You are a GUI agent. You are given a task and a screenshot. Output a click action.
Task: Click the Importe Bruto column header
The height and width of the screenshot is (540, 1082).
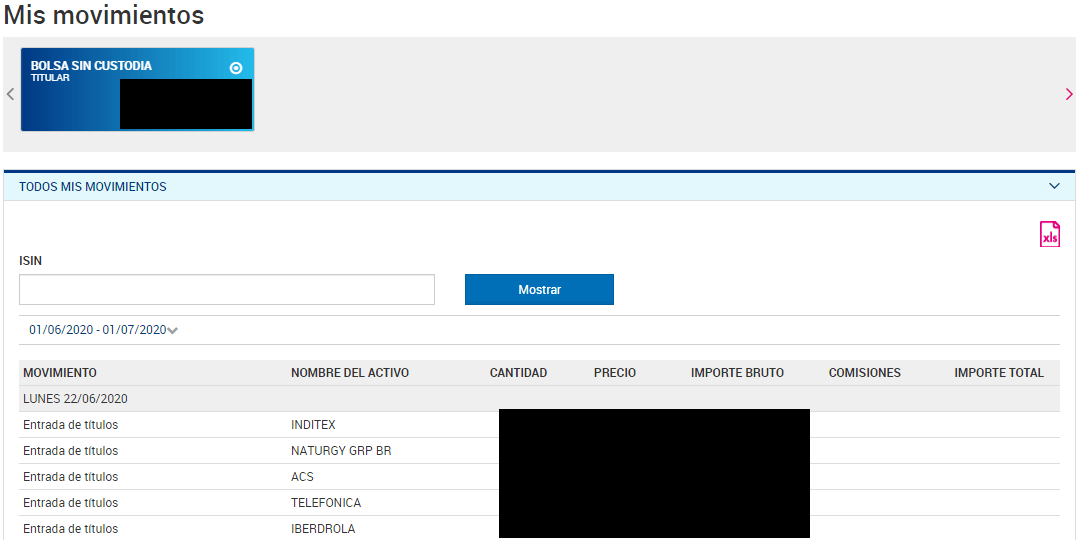click(737, 373)
